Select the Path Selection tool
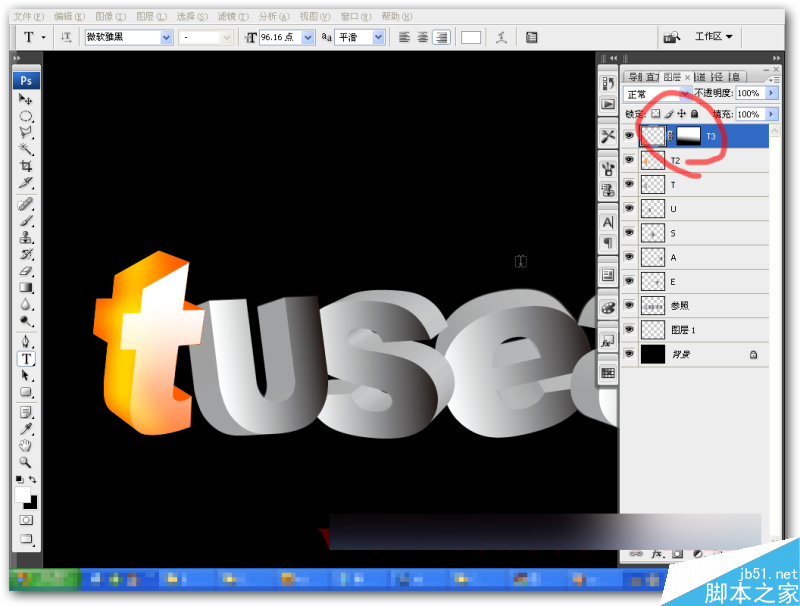This screenshot has width=800, height=606. point(26,375)
